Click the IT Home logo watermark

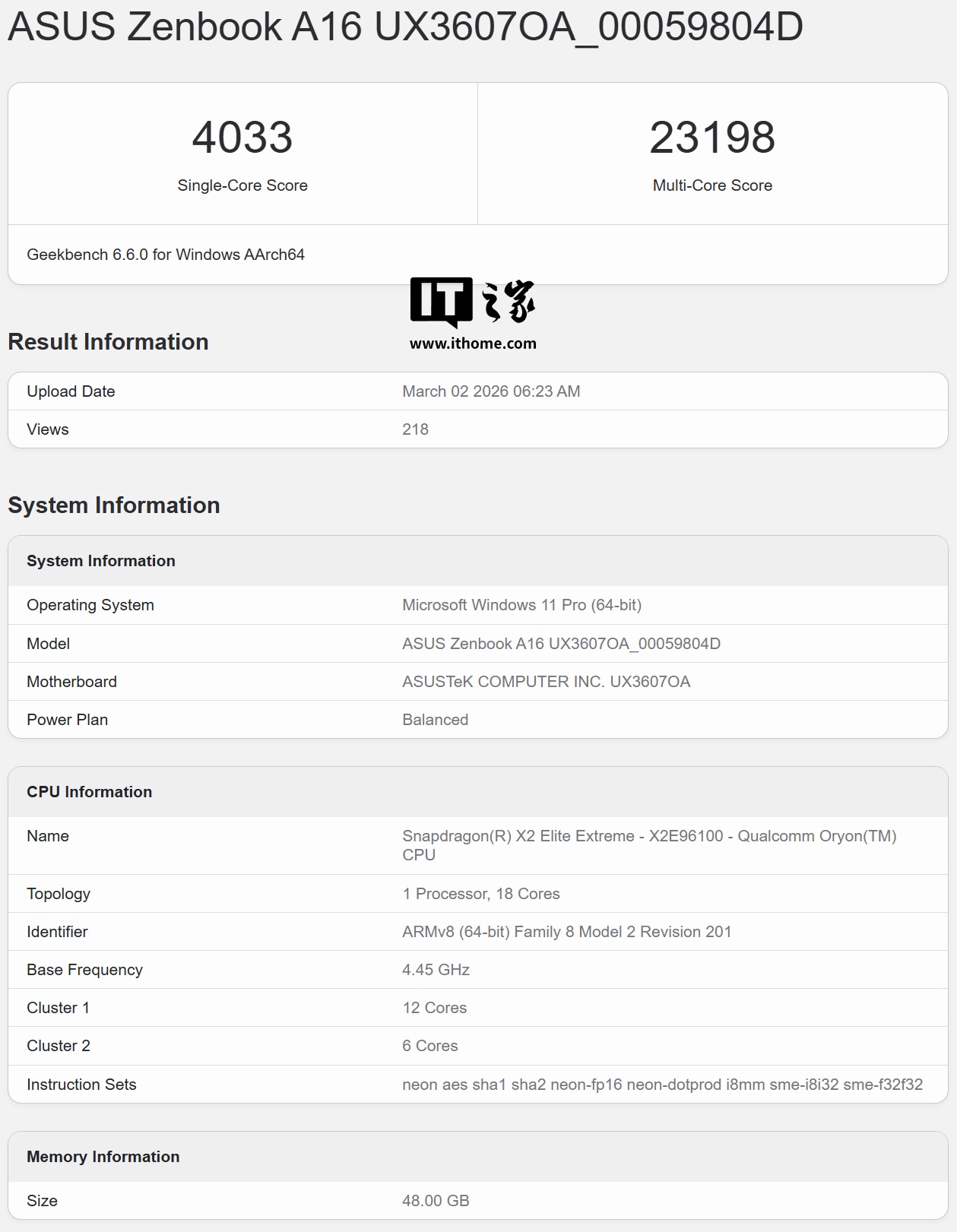click(x=472, y=301)
